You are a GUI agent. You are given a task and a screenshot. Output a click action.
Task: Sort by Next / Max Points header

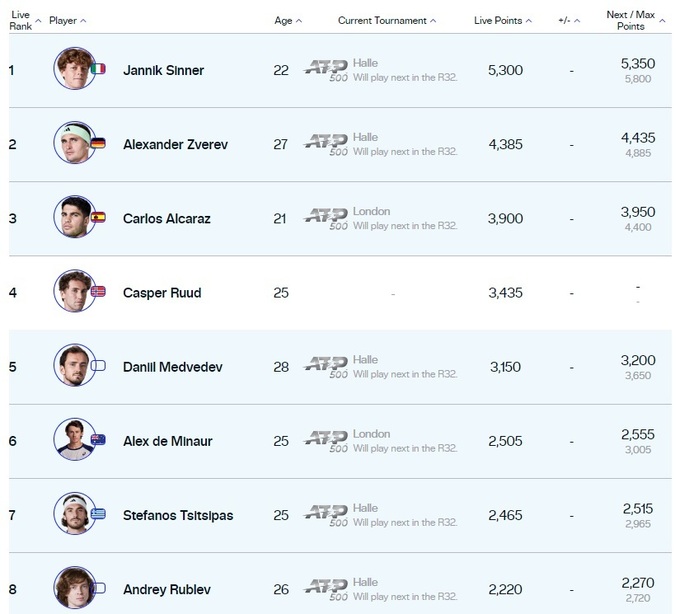coord(636,20)
